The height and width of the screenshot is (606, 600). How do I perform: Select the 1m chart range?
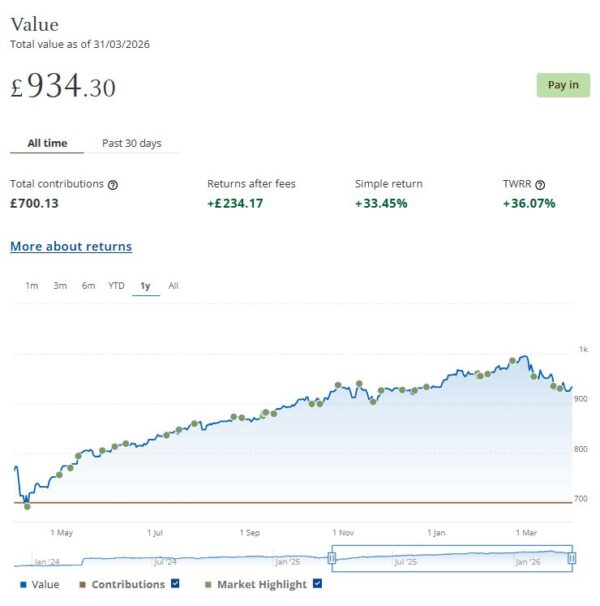(x=32, y=286)
